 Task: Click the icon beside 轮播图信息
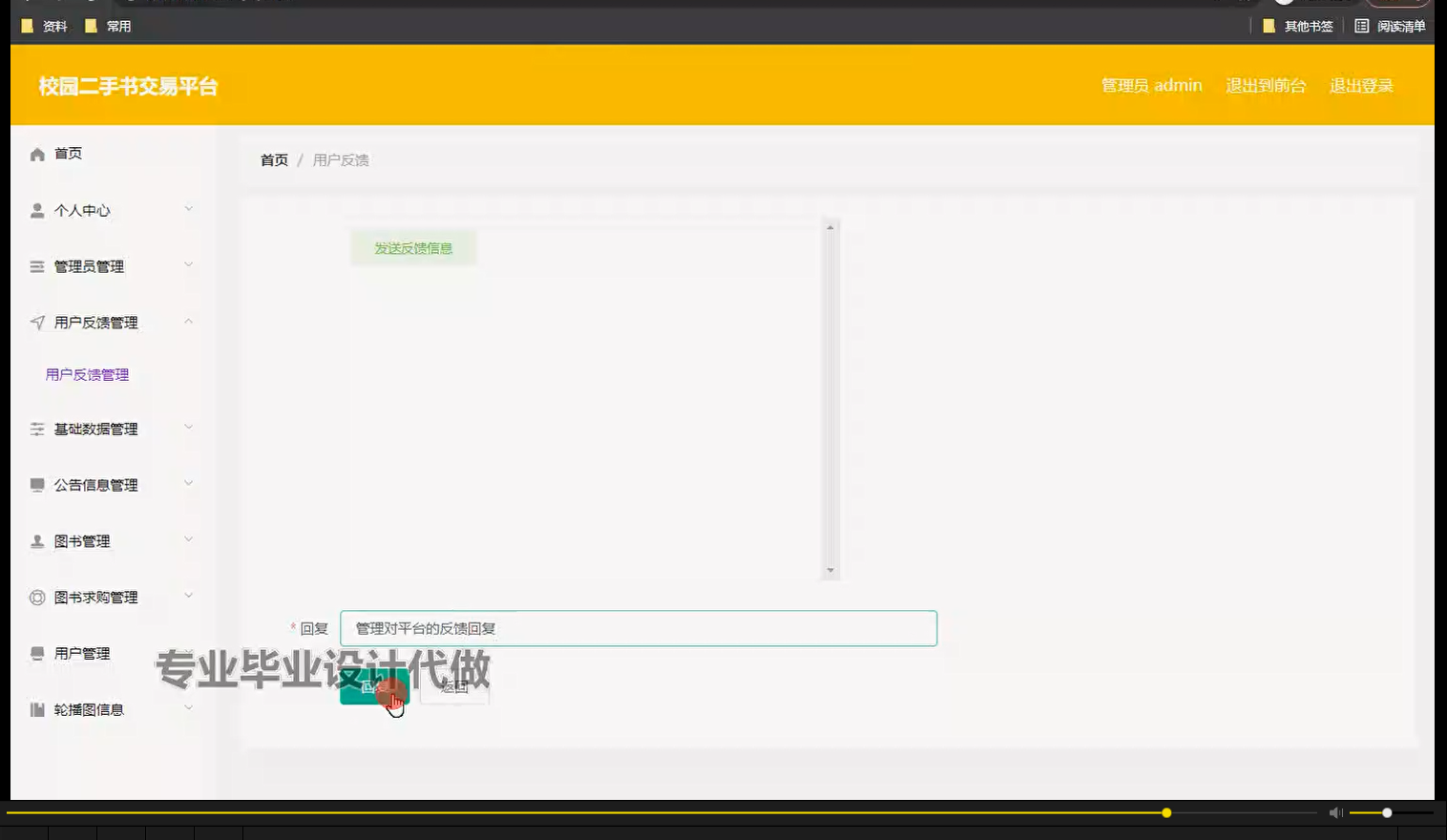click(37, 710)
